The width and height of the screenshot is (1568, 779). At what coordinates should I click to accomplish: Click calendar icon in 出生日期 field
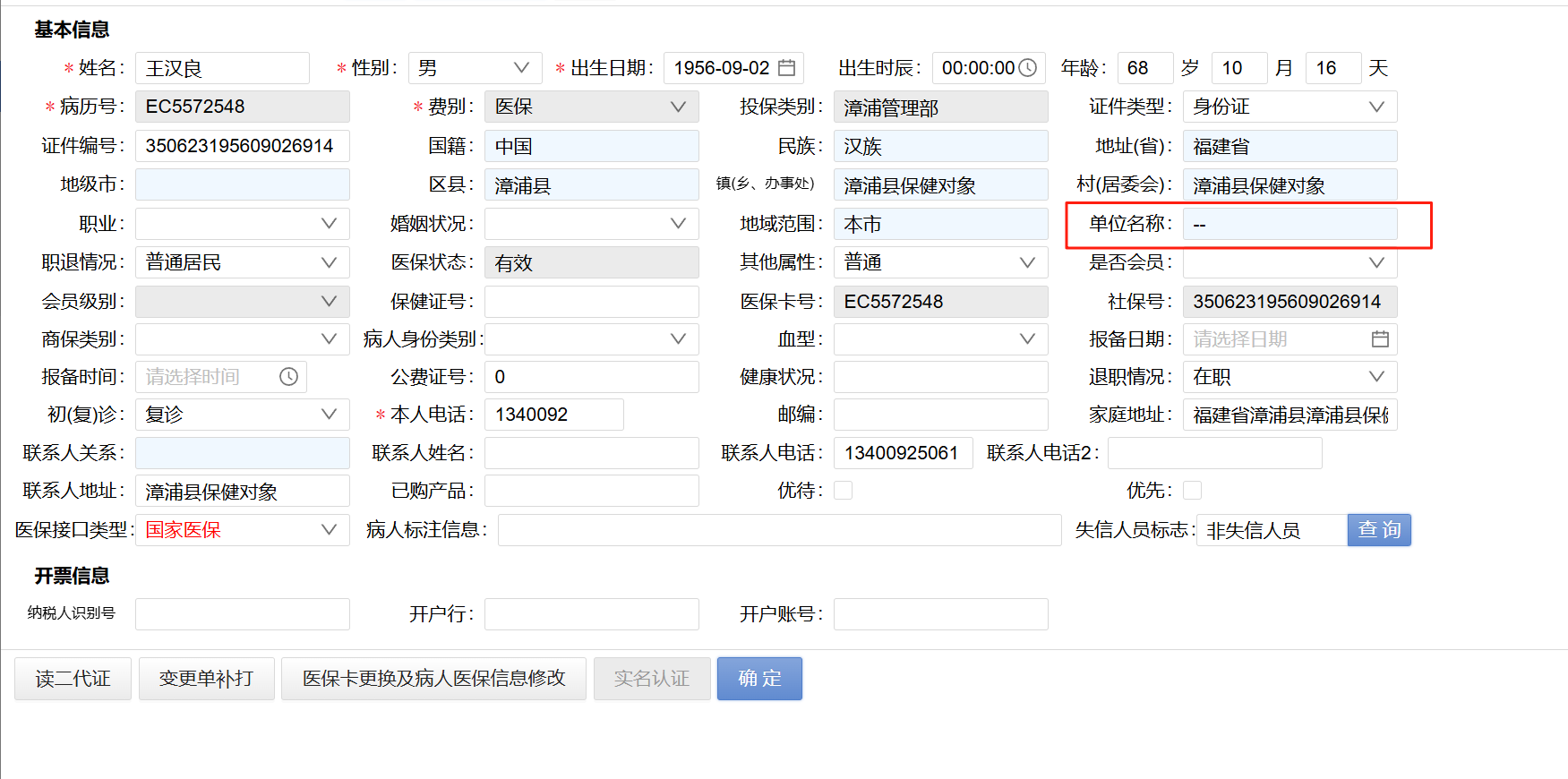click(x=786, y=68)
